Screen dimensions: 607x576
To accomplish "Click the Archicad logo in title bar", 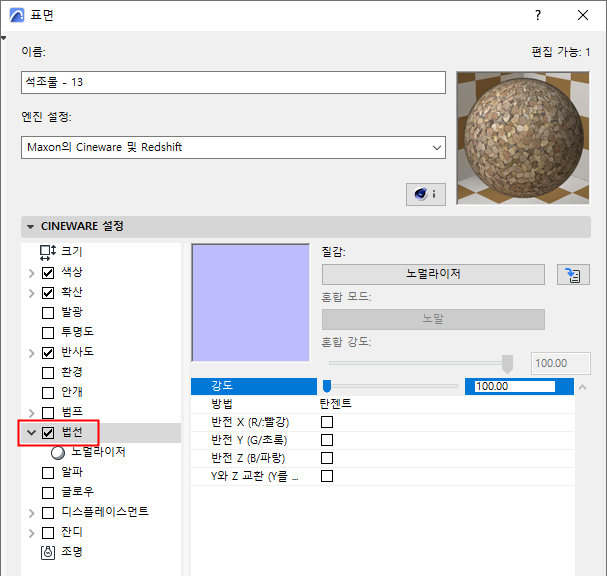I will pos(17,15).
